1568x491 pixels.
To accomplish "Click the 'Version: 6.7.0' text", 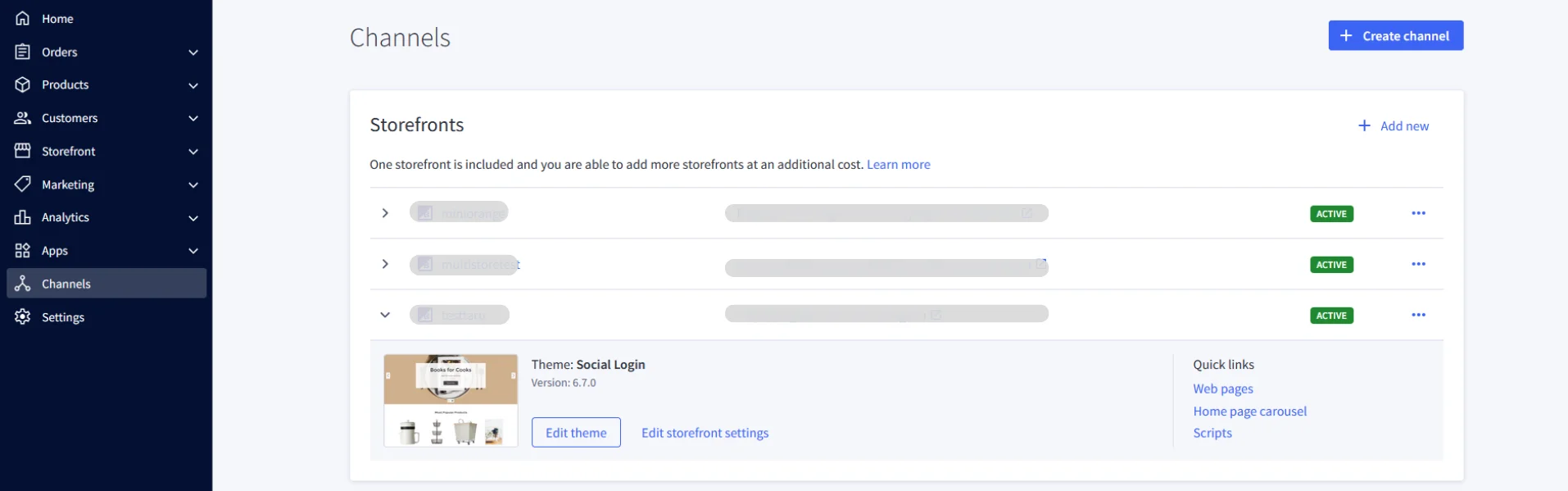I will 564,383.
